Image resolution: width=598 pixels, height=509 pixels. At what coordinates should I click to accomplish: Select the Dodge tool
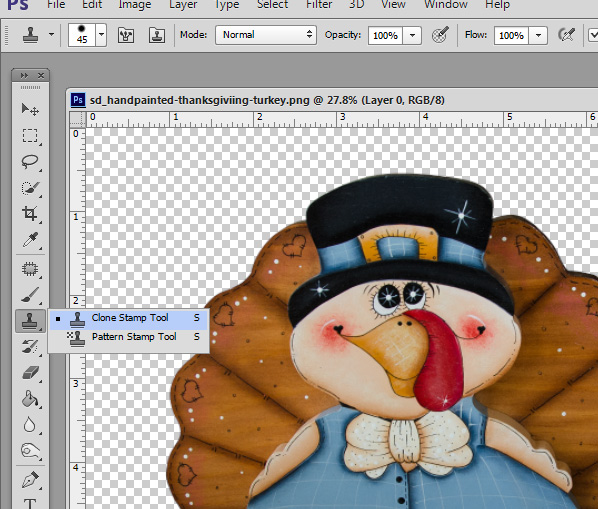click(30, 451)
